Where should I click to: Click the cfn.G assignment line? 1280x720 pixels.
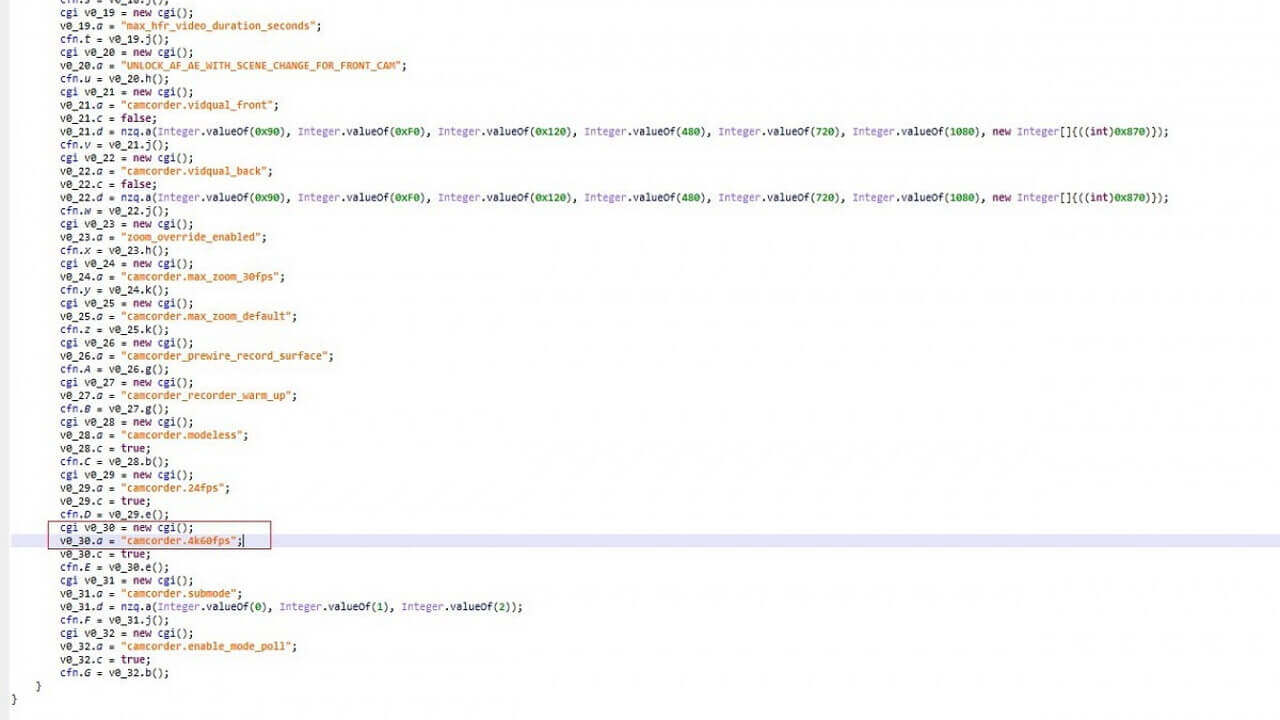[x=114, y=673]
